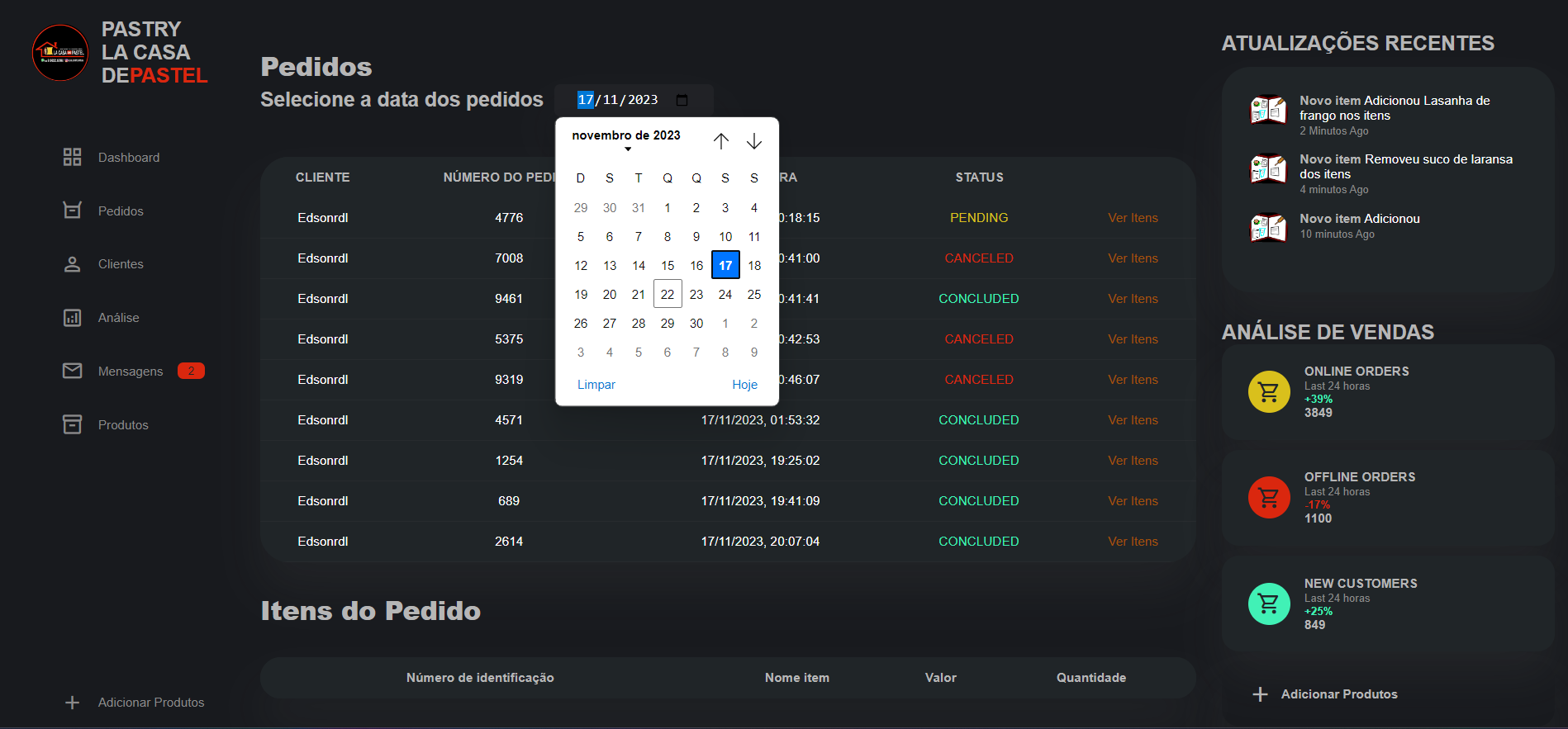Screen dimensions: 1568x729
Task: Select day 22 in the calendar
Action: pyautogui.click(x=668, y=295)
